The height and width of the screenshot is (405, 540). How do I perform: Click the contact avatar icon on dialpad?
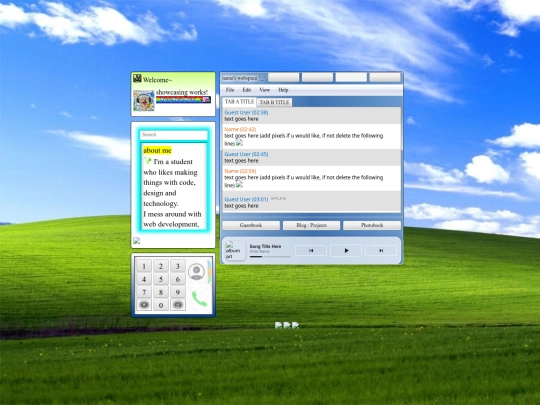click(x=196, y=271)
